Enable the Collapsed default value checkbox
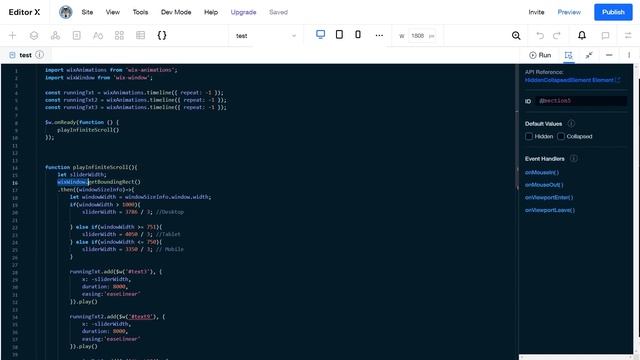640x360 pixels. click(x=561, y=136)
